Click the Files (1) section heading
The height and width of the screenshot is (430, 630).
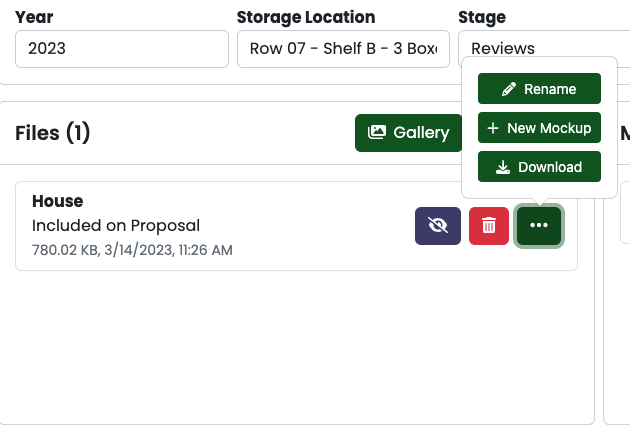click(53, 133)
